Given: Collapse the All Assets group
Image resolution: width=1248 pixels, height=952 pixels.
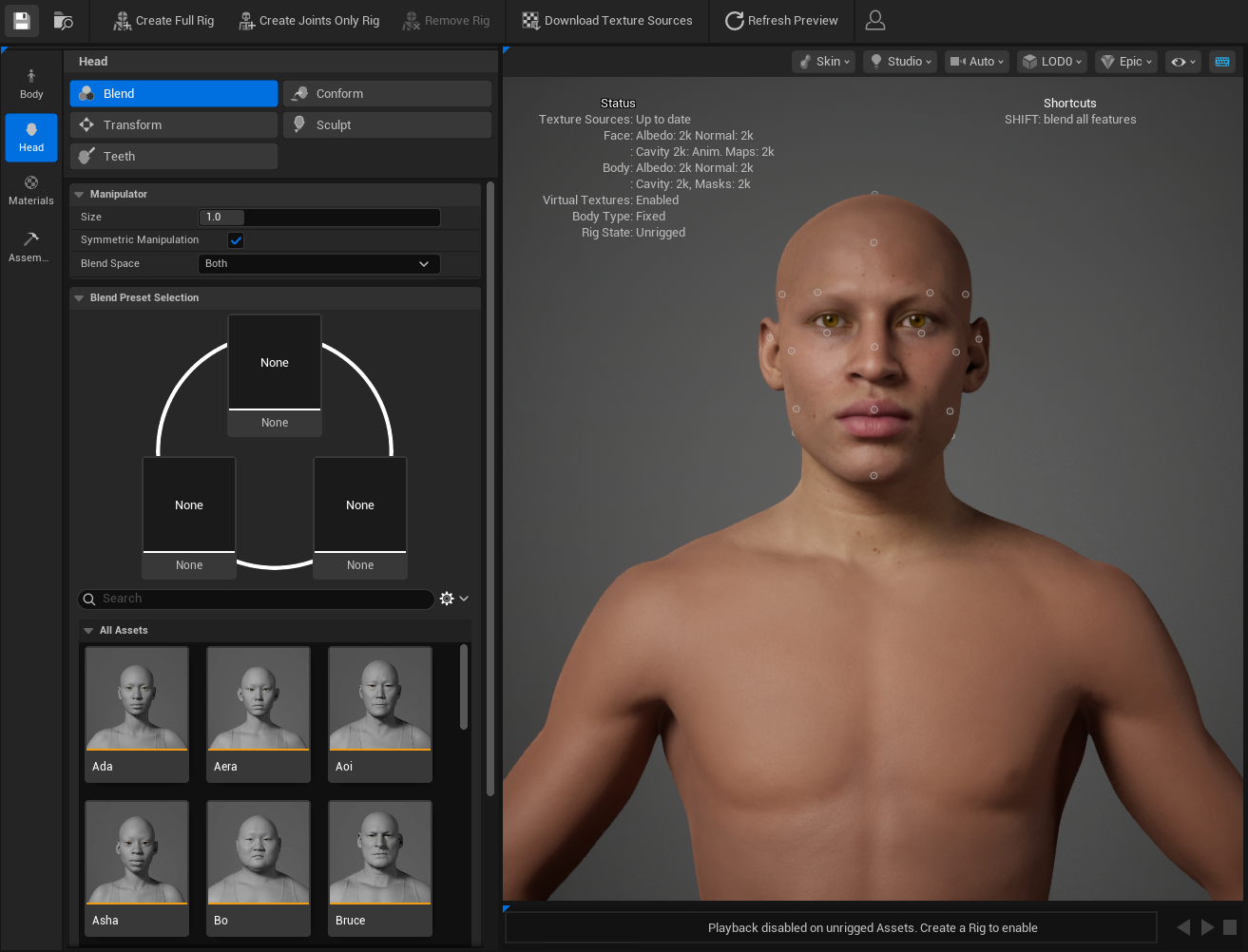Looking at the screenshot, I should coord(88,630).
